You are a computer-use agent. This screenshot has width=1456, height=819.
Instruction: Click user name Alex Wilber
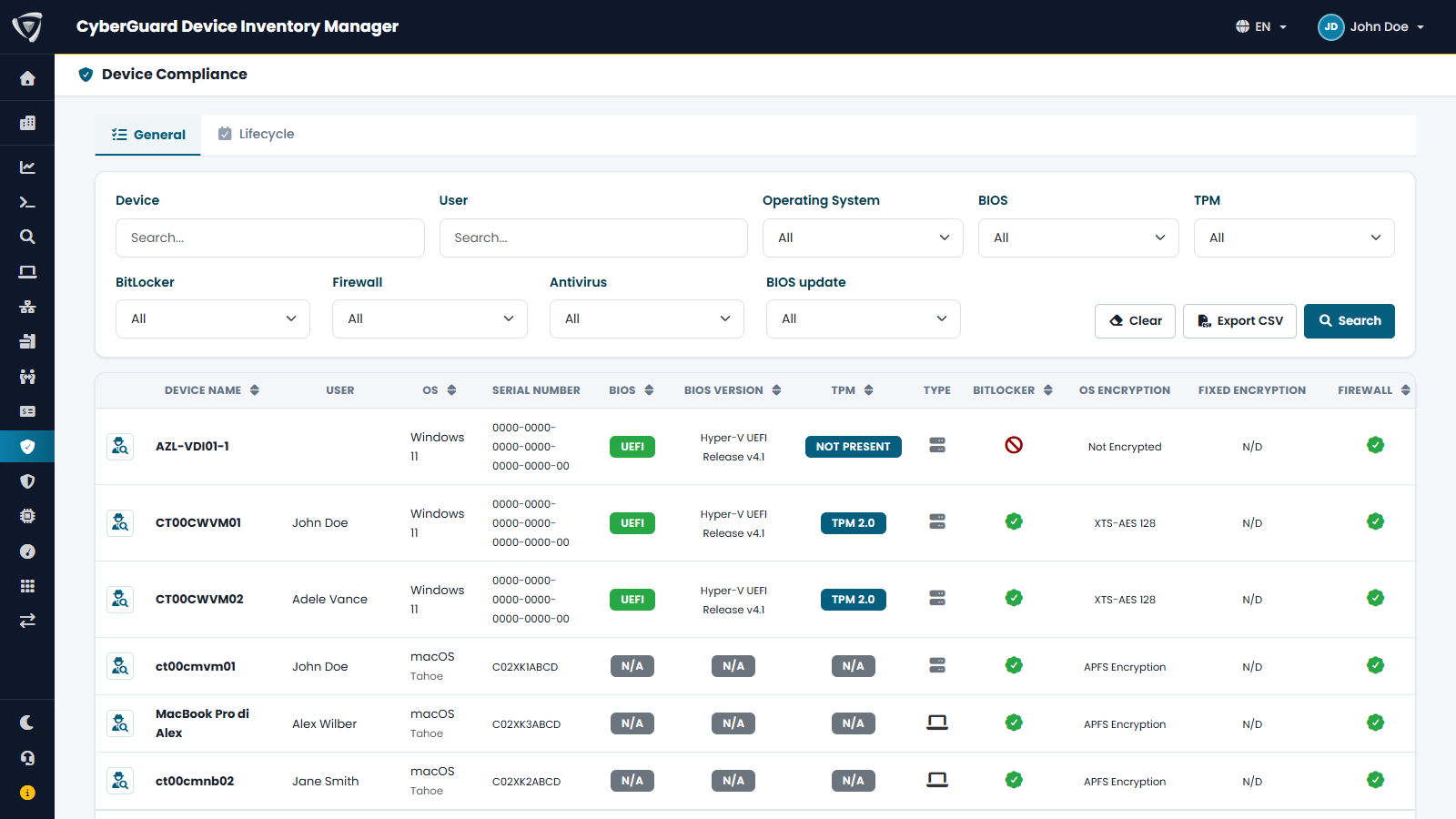pos(325,723)
